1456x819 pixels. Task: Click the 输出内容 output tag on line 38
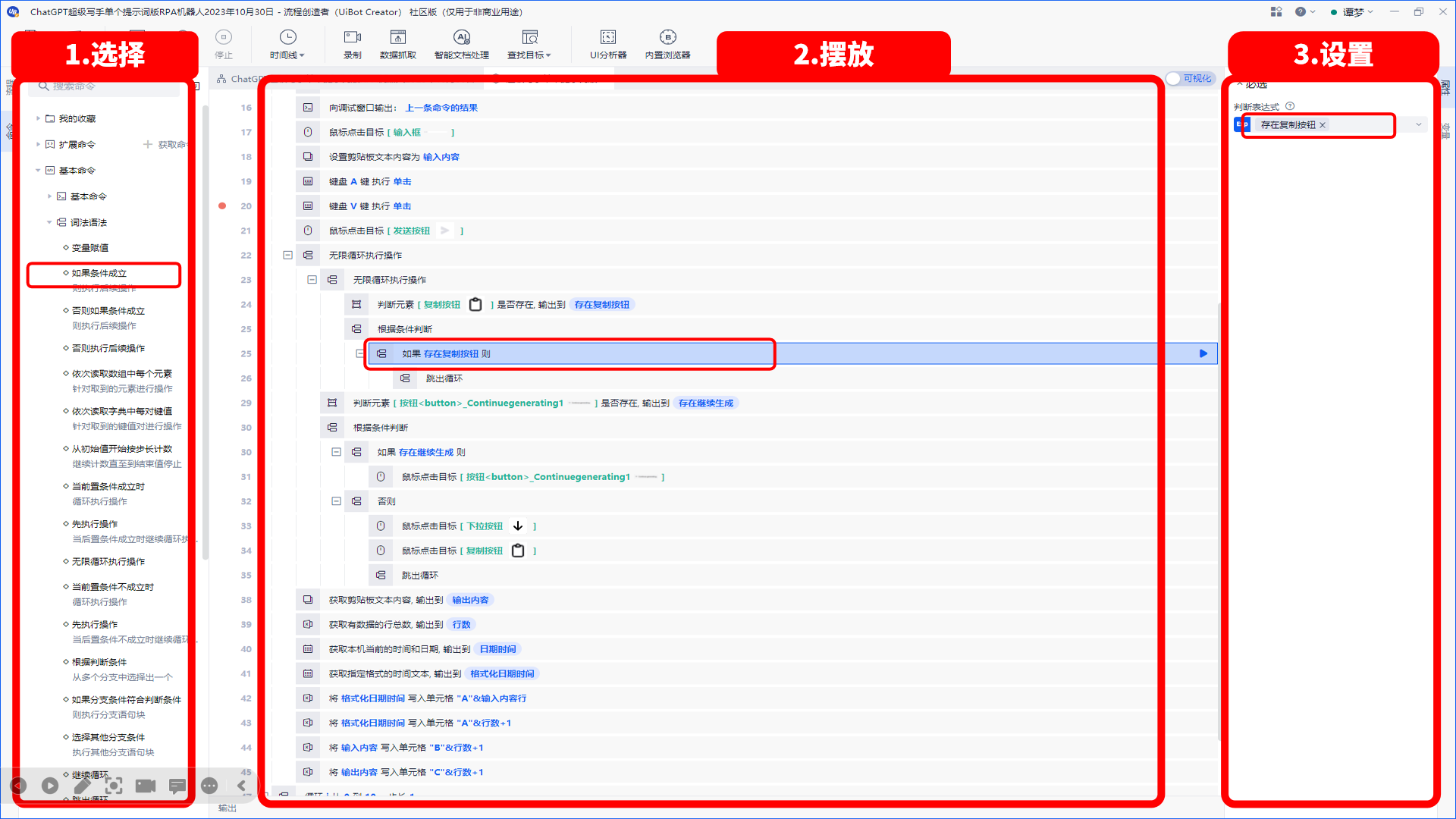(470, 600)
